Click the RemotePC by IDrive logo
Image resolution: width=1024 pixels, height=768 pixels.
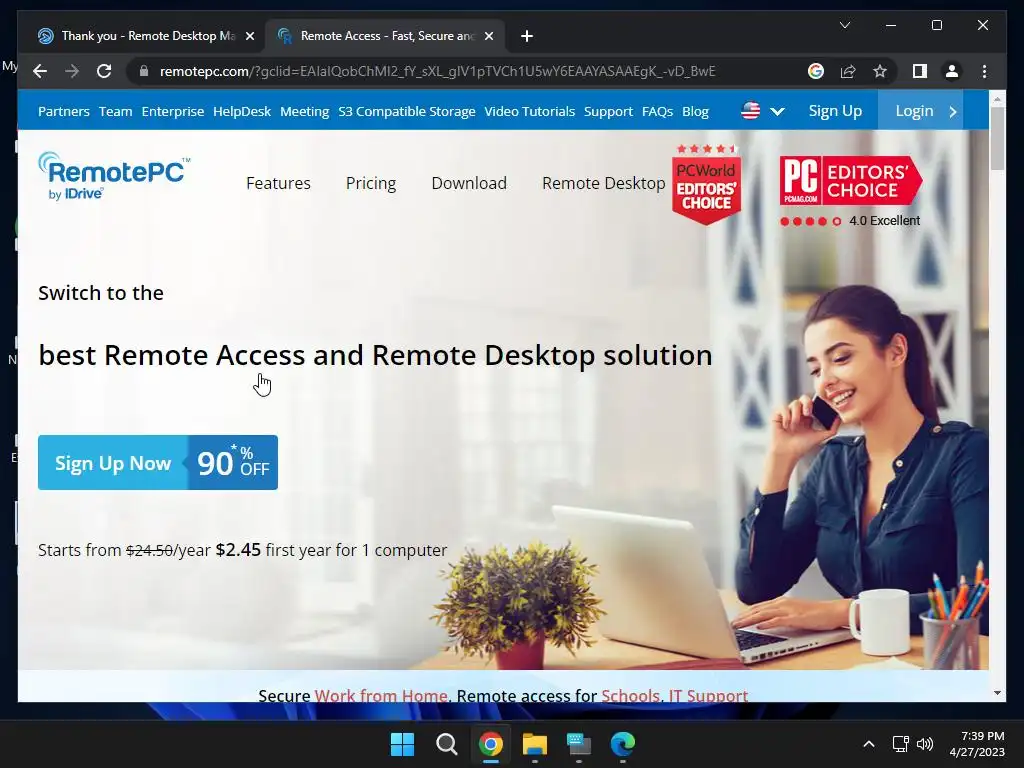click(114, 176)
